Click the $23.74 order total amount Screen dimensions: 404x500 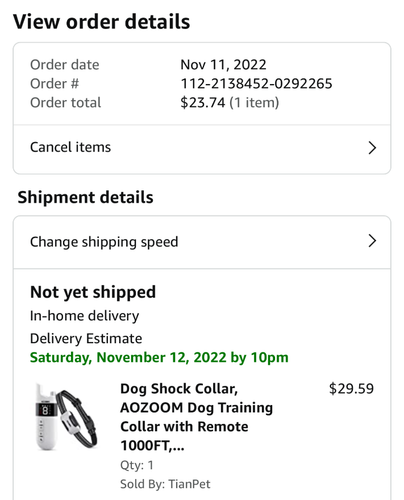click(203, 103)
